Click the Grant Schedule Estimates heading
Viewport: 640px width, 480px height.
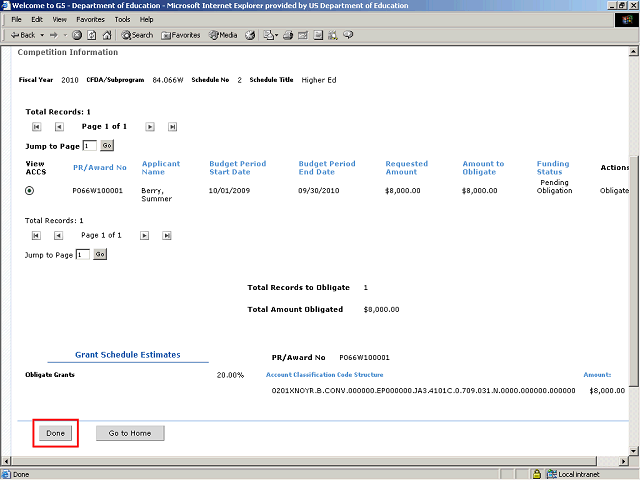[x=127, y=355]
